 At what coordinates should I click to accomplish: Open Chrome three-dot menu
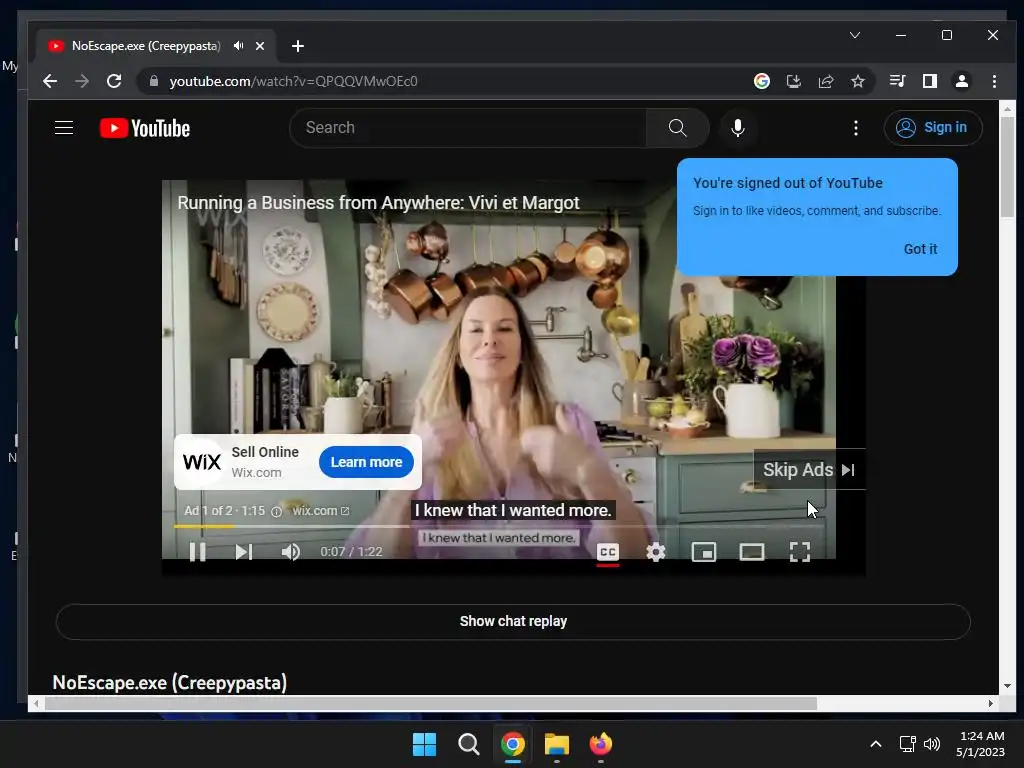[994, 81]
